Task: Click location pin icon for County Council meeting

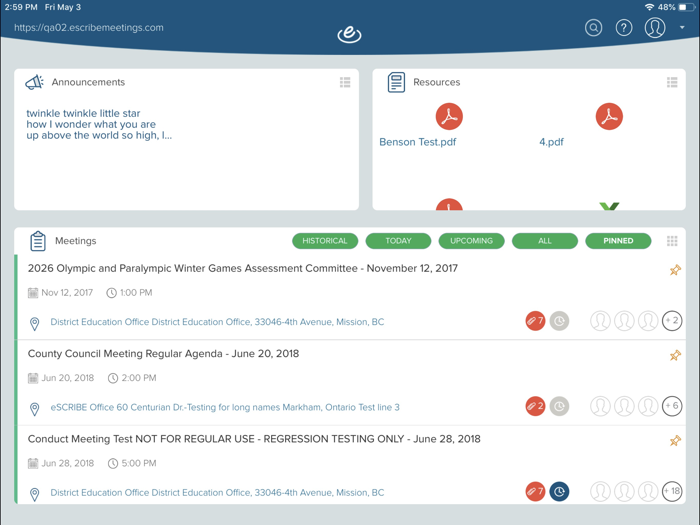Action: pos(34,409)
